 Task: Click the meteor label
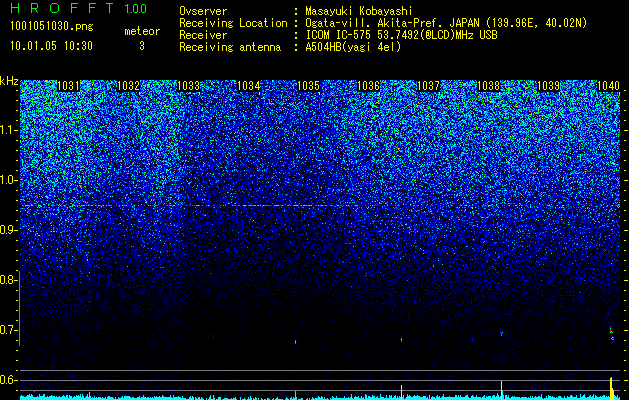click(142, 31)
